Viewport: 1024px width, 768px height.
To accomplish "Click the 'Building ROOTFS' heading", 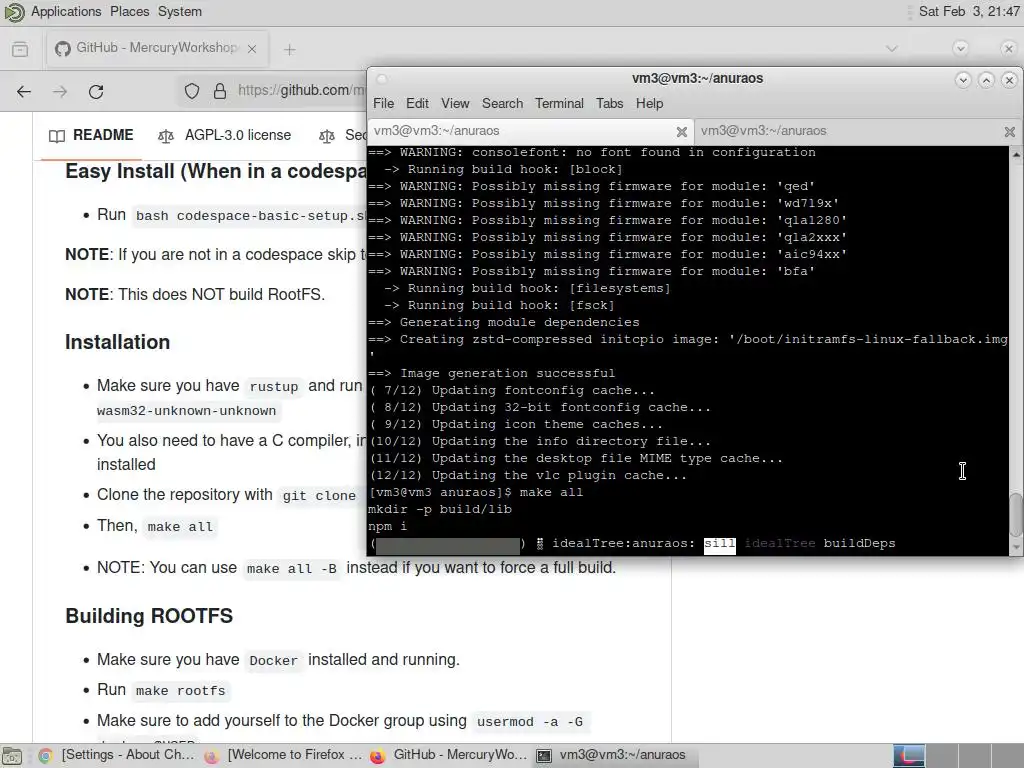I will click(x=149, y=616).
